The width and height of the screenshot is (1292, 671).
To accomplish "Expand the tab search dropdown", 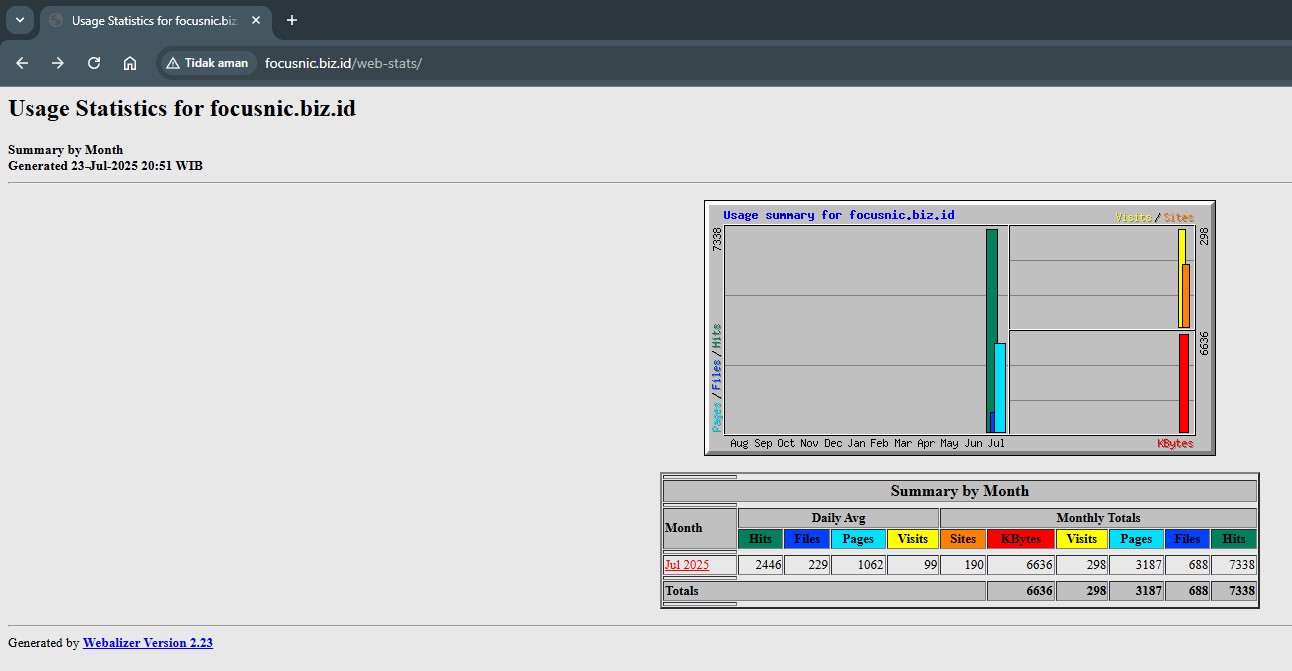I will (x=19, y=20).
